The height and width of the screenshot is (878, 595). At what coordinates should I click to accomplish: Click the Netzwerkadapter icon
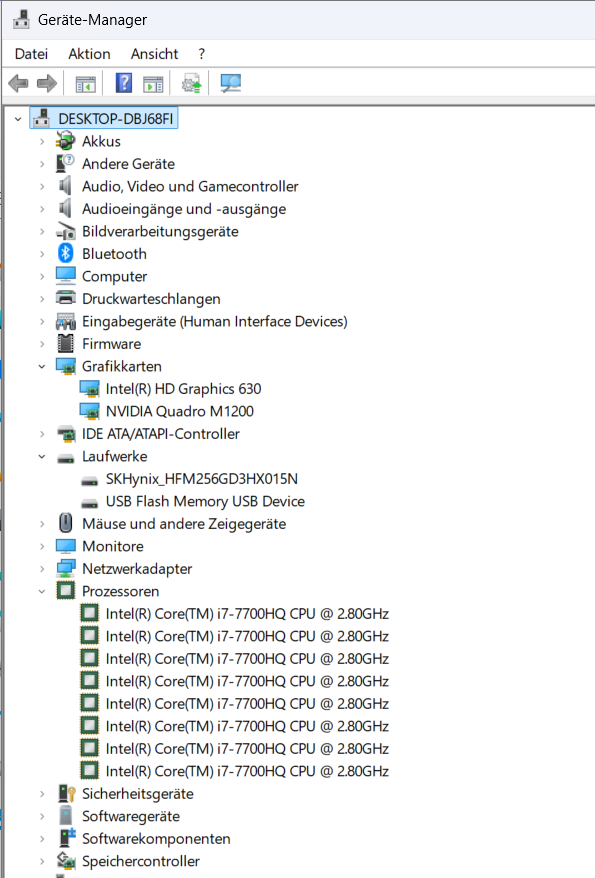65,568
